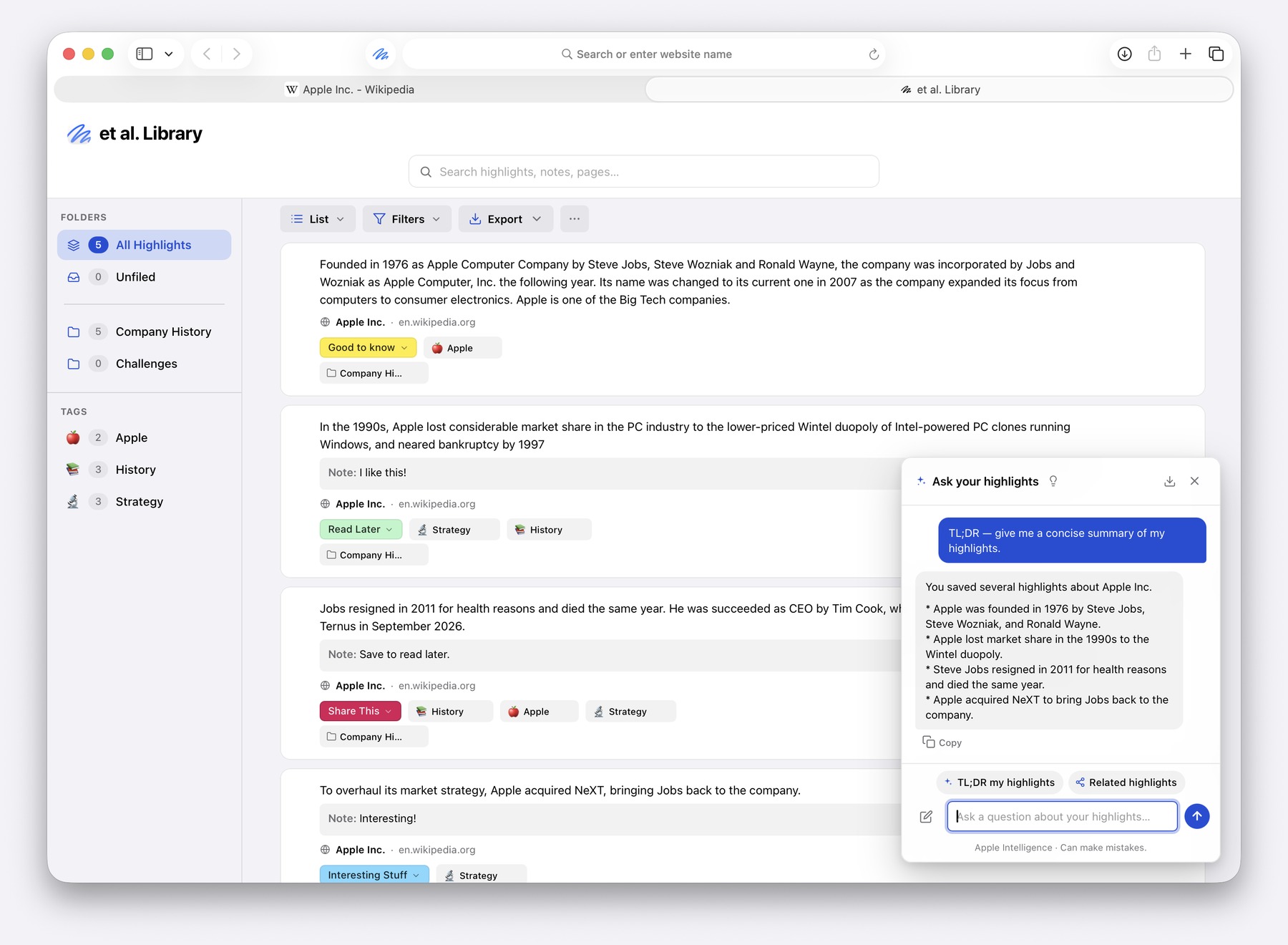Filter by the Strategy tag in sidebar
This screenshot has height=945, width=1288.
(144, 502)
